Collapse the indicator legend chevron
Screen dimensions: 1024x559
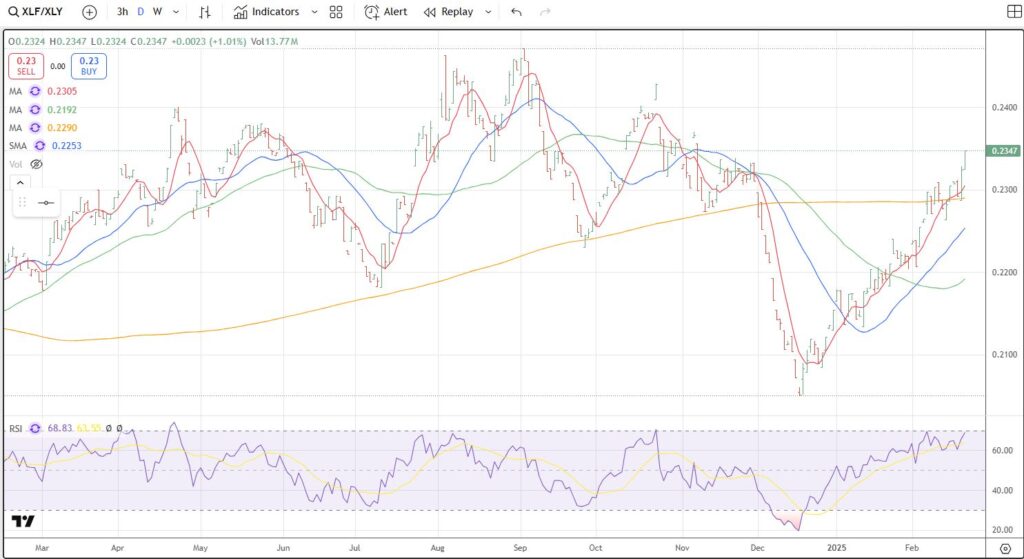(x=20, y=183)
